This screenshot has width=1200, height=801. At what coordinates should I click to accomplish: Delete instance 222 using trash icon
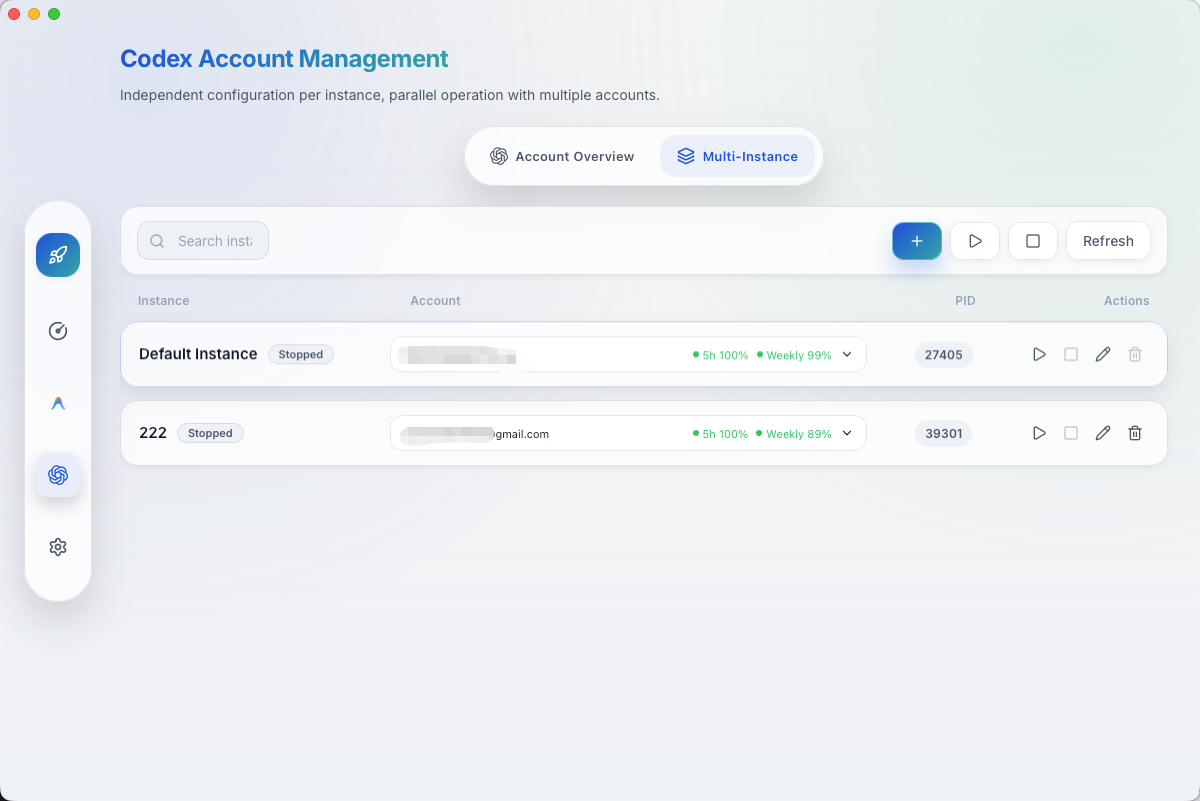click(1135, 433)
